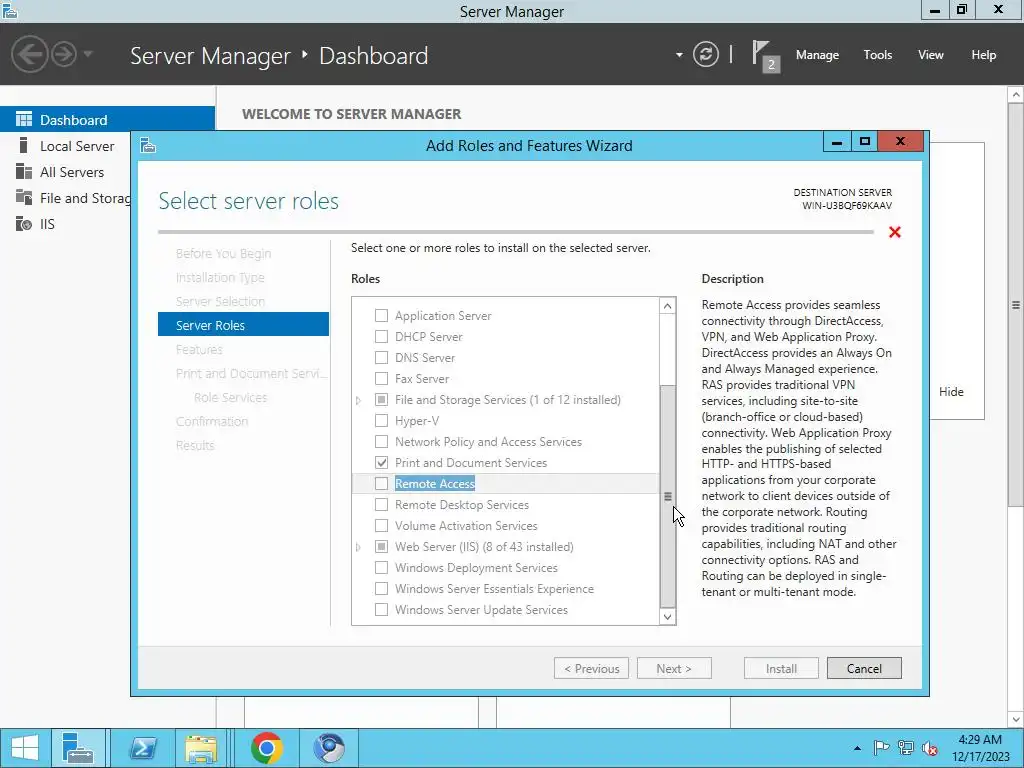This screenshot has height=768, width=1024.
Task: Check the Volume Activation Services role
Action: tap(381, 525)
